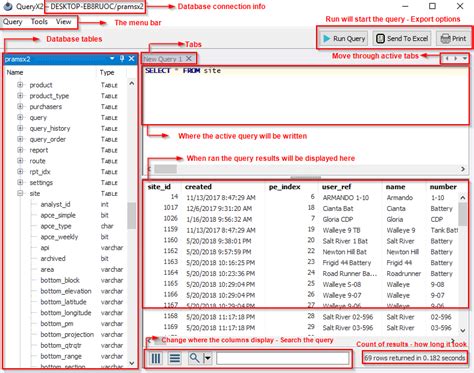This screenshot has height=373, width=474.
Task: Click into the SQL query editor
Action: tap(306, 95)
